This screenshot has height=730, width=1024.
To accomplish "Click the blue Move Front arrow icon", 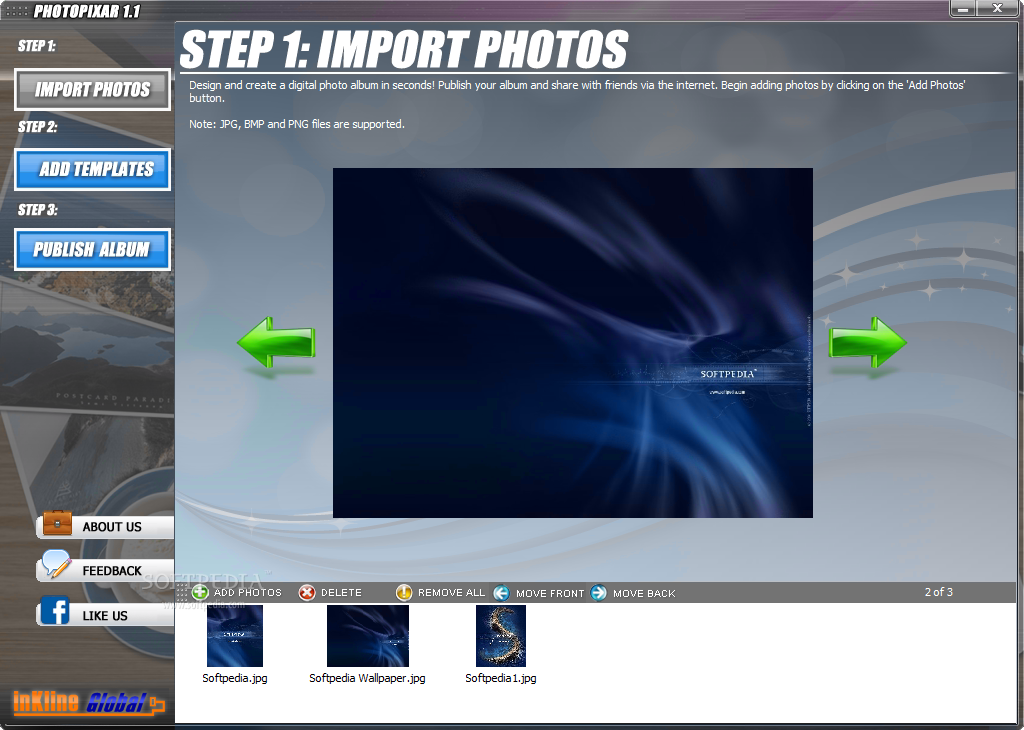I will click(502, 593).
